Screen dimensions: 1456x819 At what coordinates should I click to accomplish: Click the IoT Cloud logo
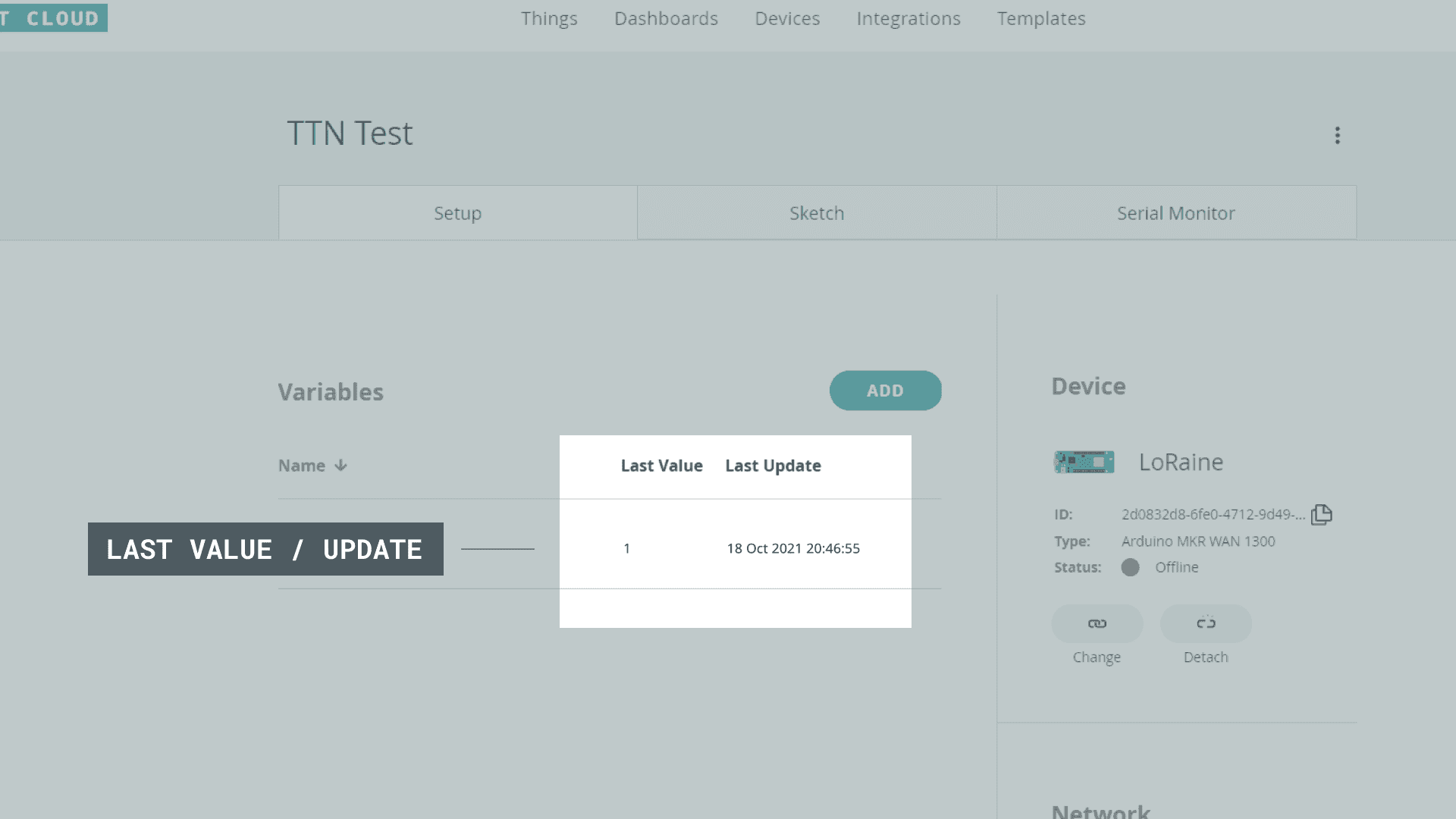tap(53, 17)
